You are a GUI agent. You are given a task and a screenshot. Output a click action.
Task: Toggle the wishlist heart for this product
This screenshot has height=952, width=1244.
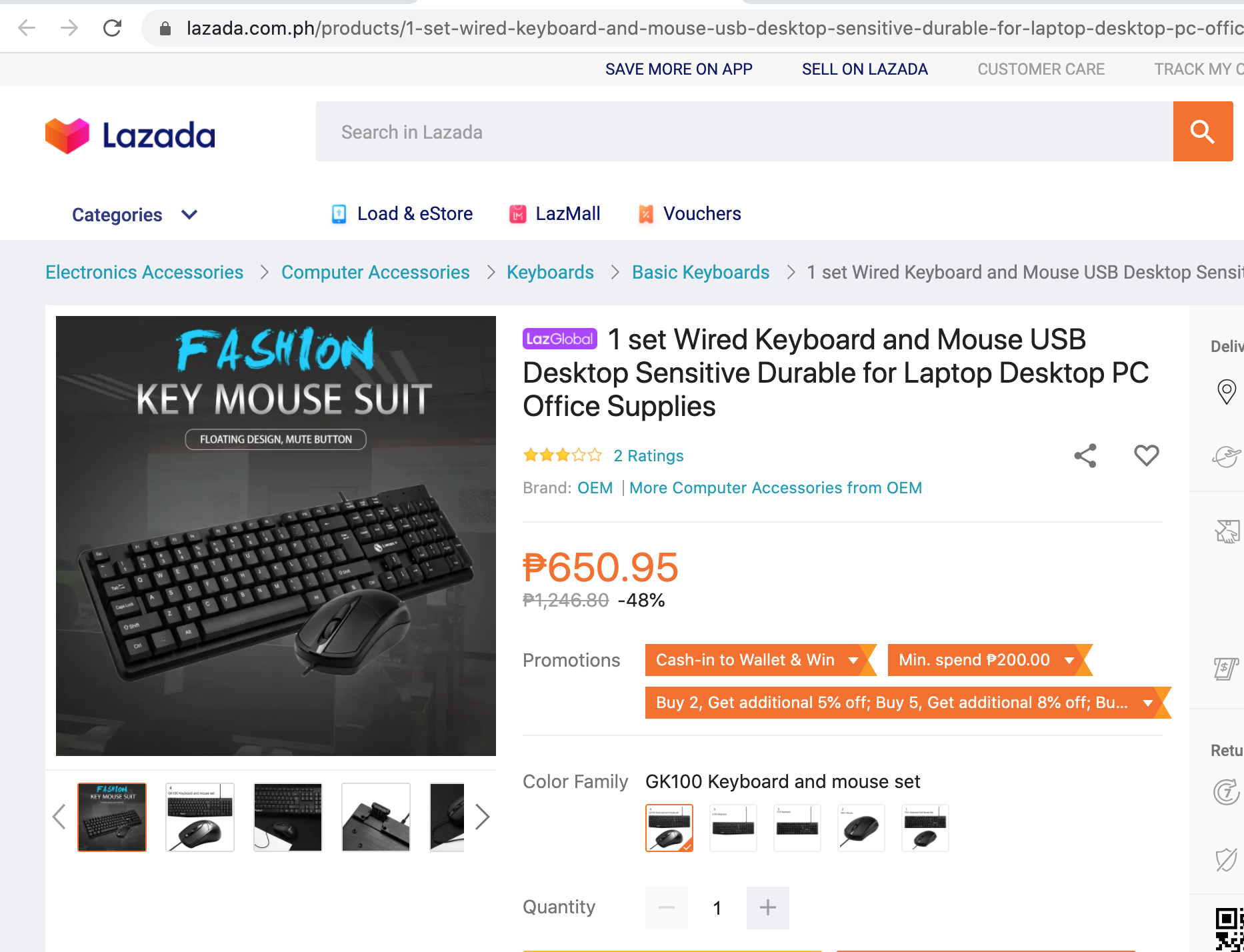point(1146,455)
